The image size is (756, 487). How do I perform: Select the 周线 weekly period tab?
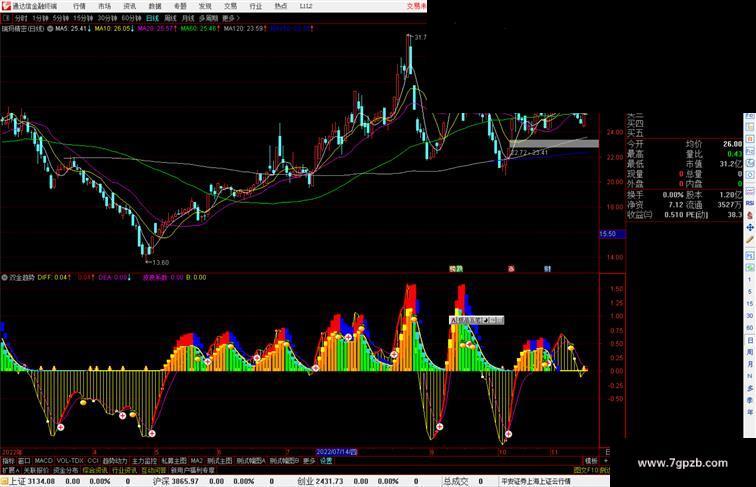pos(170,18)
